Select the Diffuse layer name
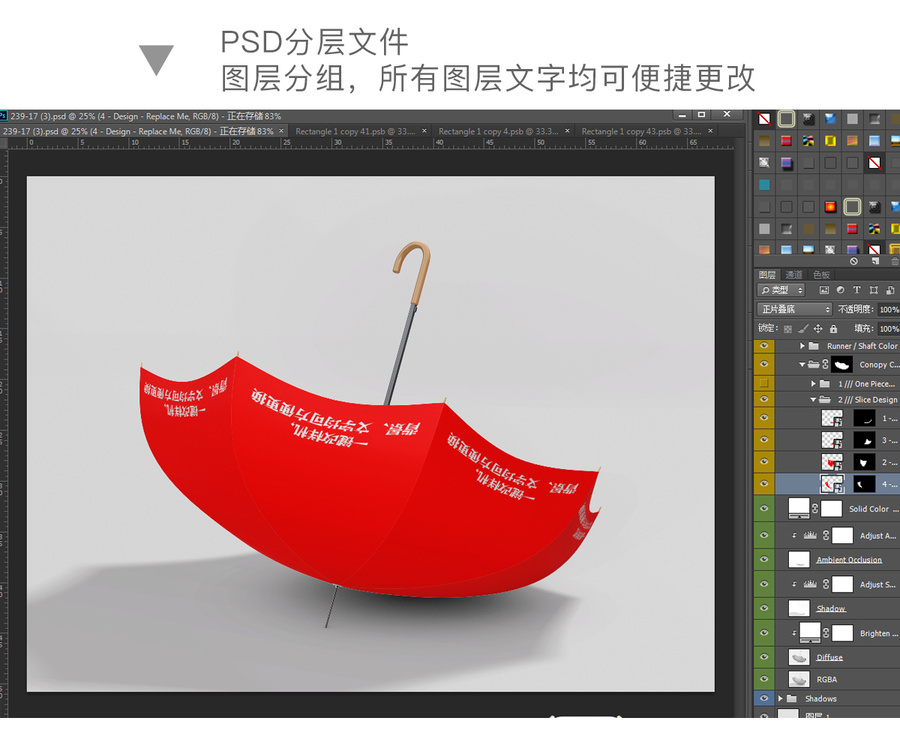Viewport: 900px width, 748px height. click(829, 657)
